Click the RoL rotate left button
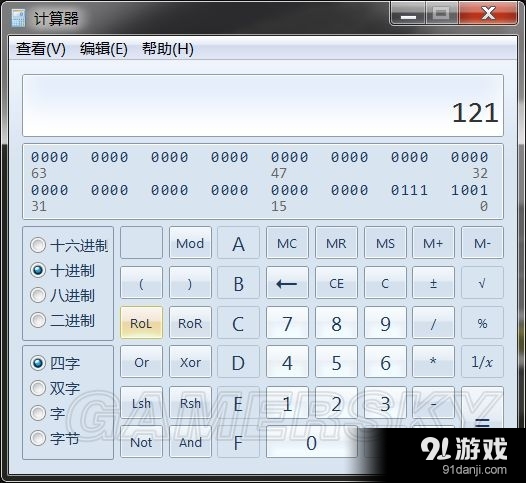The height and width of the screenshot is (483, 526). click(141, 323)
